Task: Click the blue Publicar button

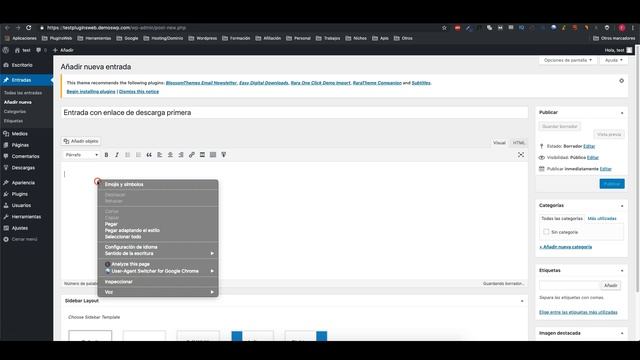Action: 612,184
